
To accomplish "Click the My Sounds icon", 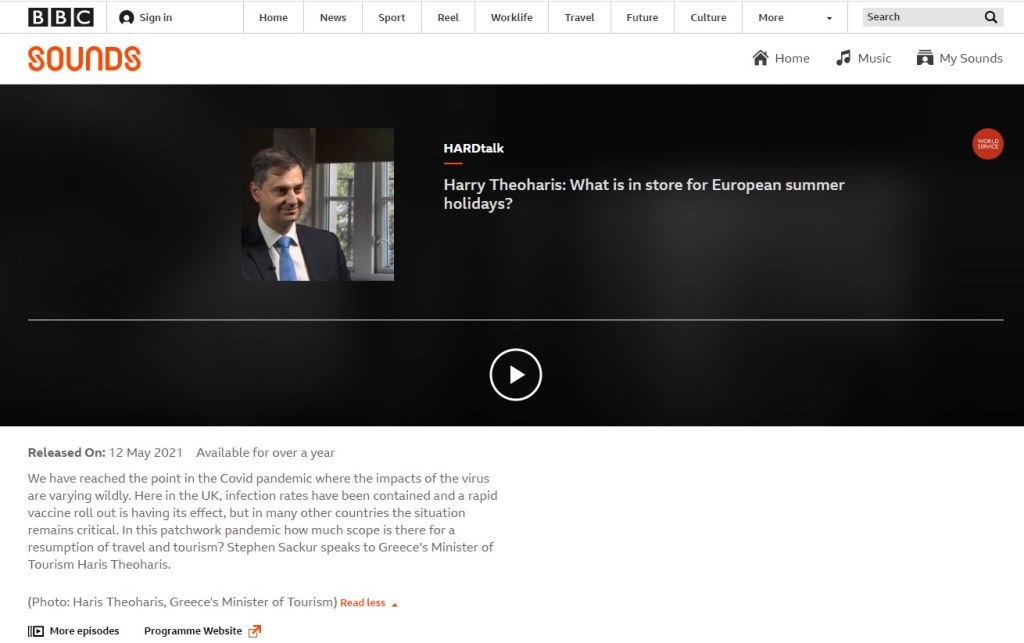I will click(x=925, y=58).
